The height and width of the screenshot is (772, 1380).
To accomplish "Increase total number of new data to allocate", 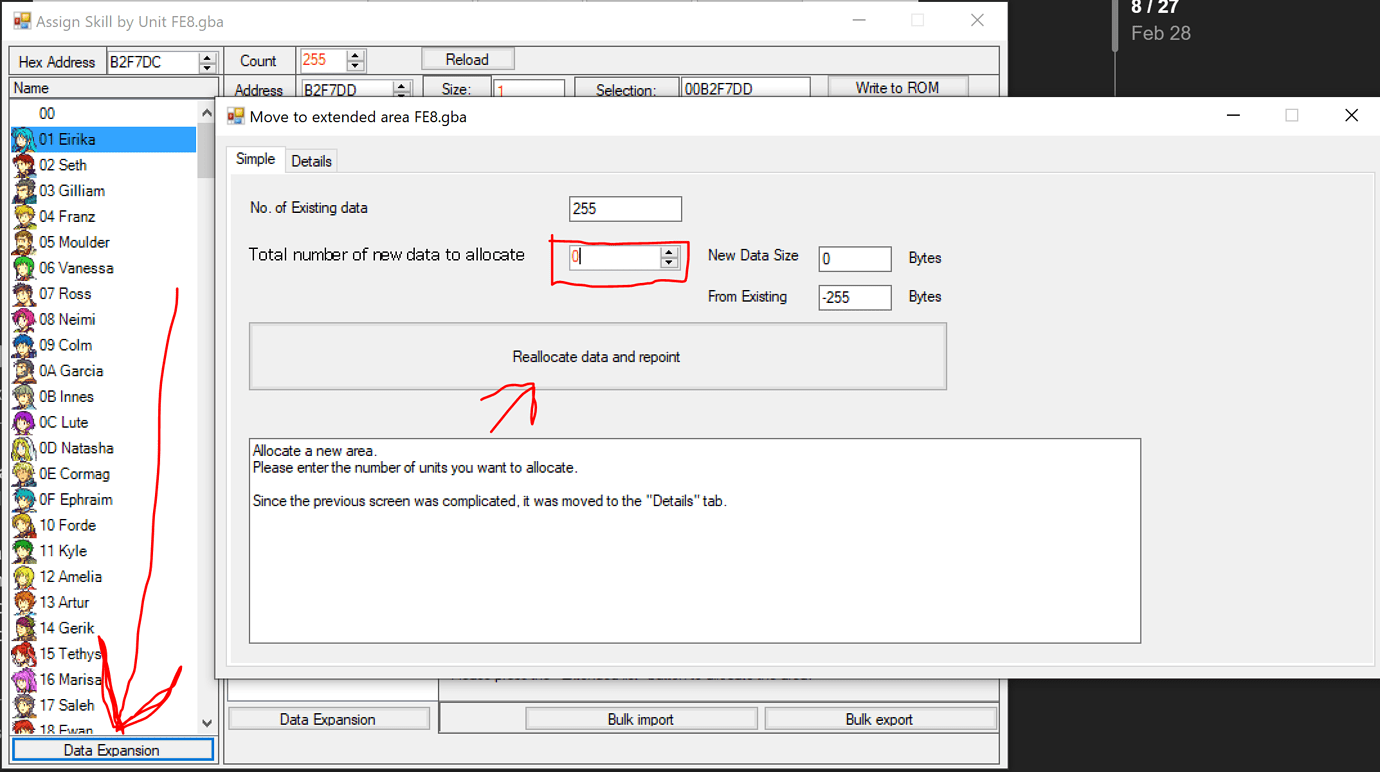I will pyautogui.click(x=668, y=251).
